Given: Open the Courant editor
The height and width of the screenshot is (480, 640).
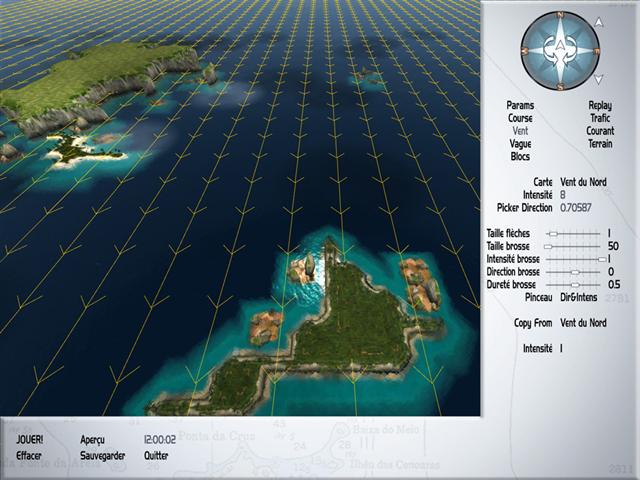Looking at the screenshot, I should 600,131.
